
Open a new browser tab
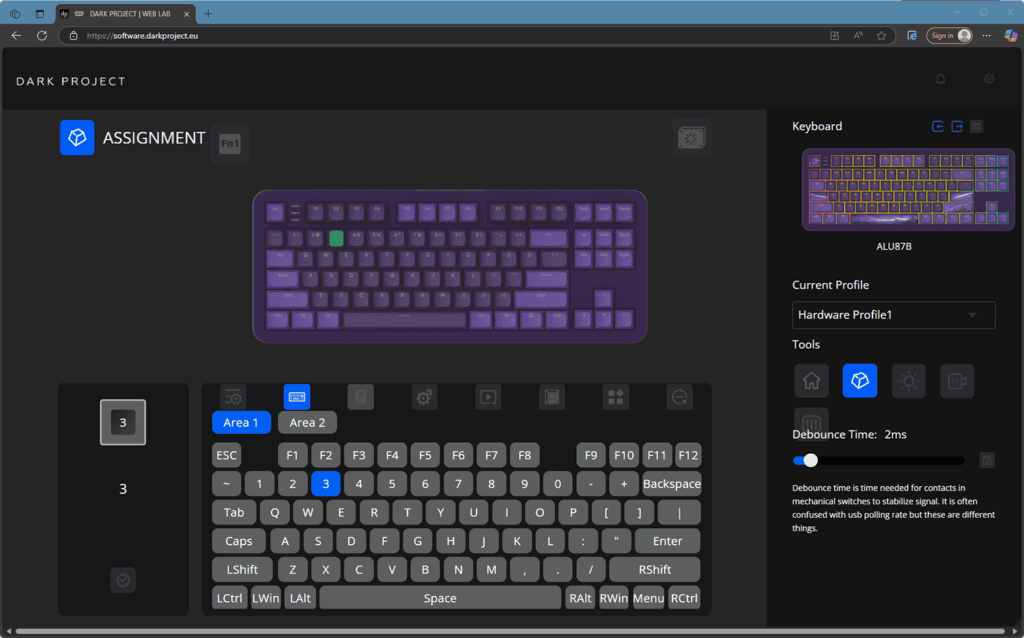pyautogui.click(x=208, y=14)
